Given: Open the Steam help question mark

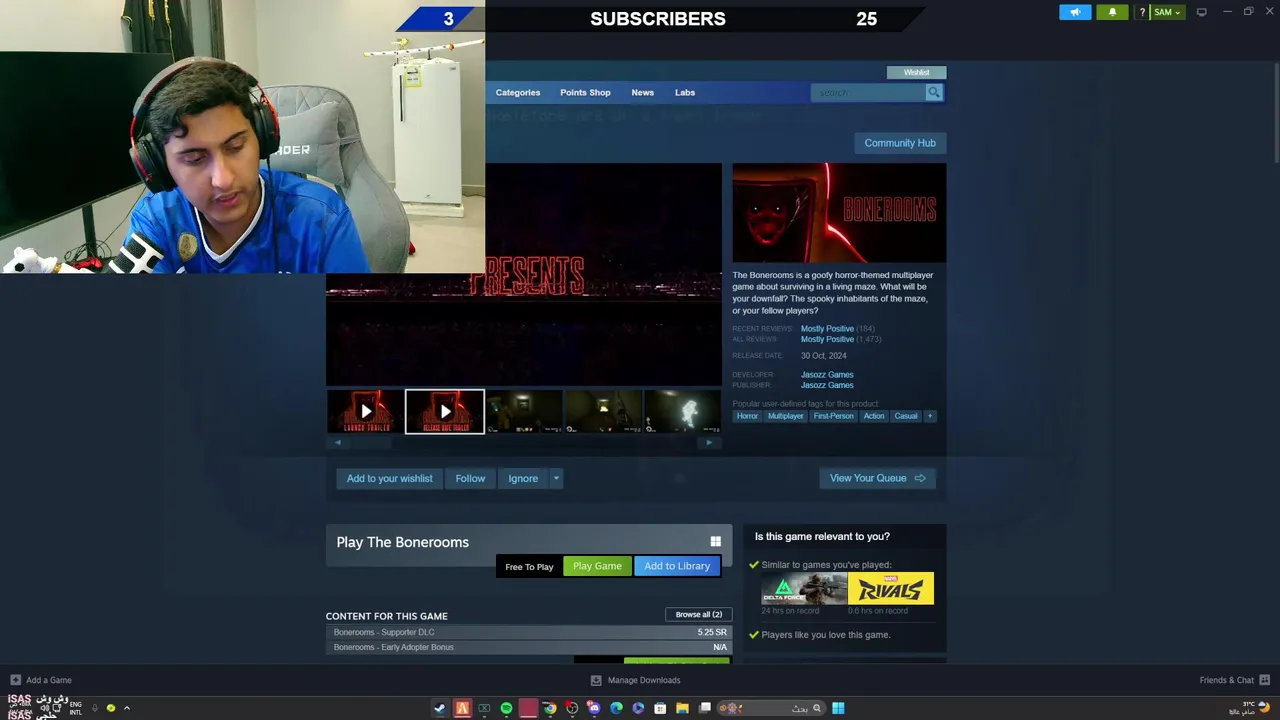Looking at the screenshot, I should pyautogui.click(x=1142, y=12).
